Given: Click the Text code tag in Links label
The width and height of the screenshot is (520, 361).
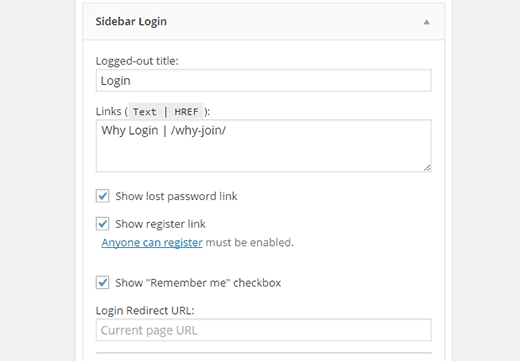Looking at the screenshot, I should (145, 112).
